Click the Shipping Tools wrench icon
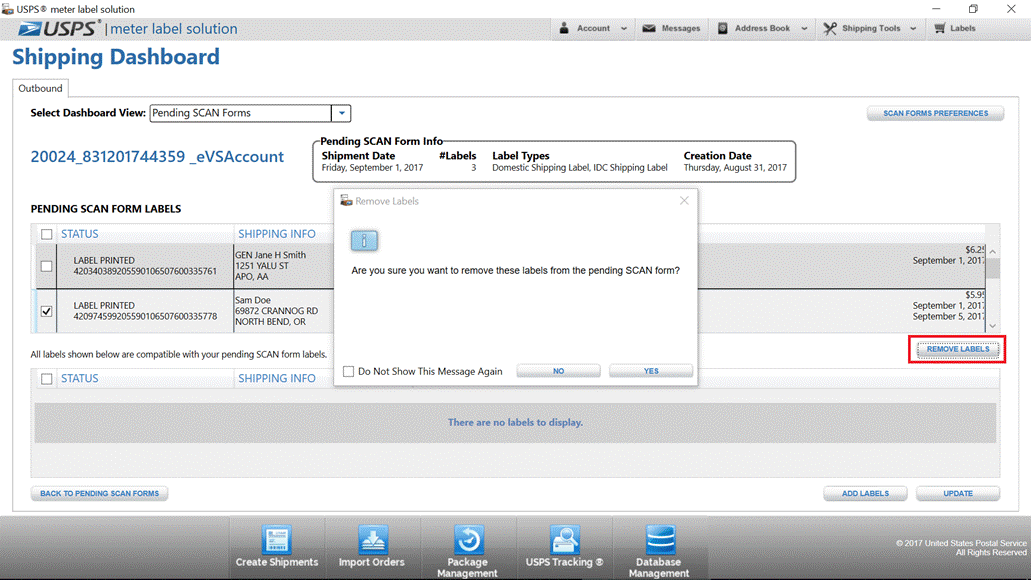 click(x=830, y=28)
